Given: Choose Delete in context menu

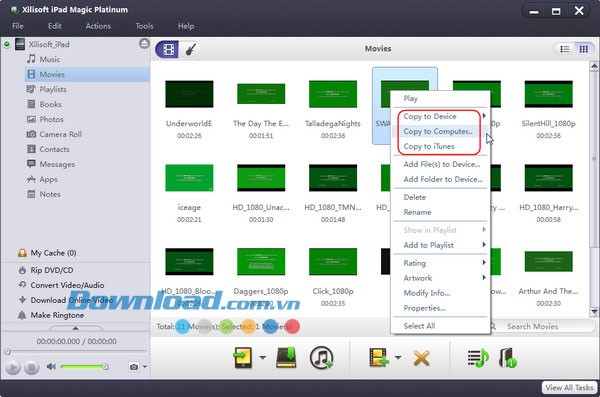Looking at the screenshot, I should 440,197.
